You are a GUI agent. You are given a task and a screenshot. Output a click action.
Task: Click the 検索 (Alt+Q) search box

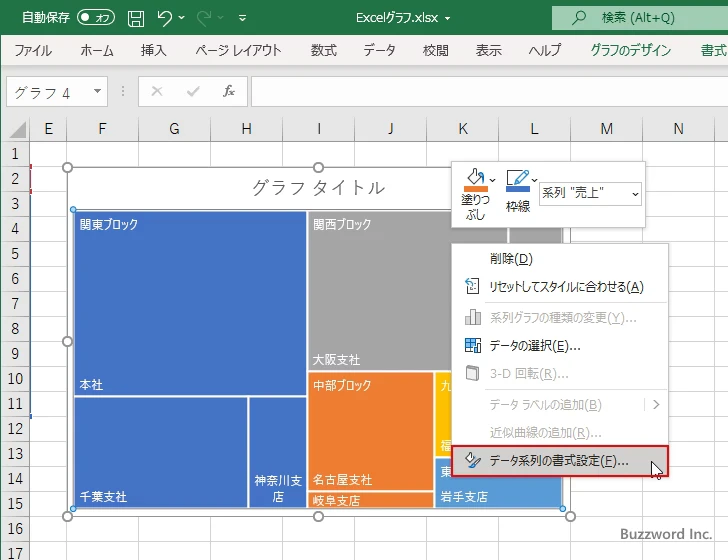click(x=640, y=18)
